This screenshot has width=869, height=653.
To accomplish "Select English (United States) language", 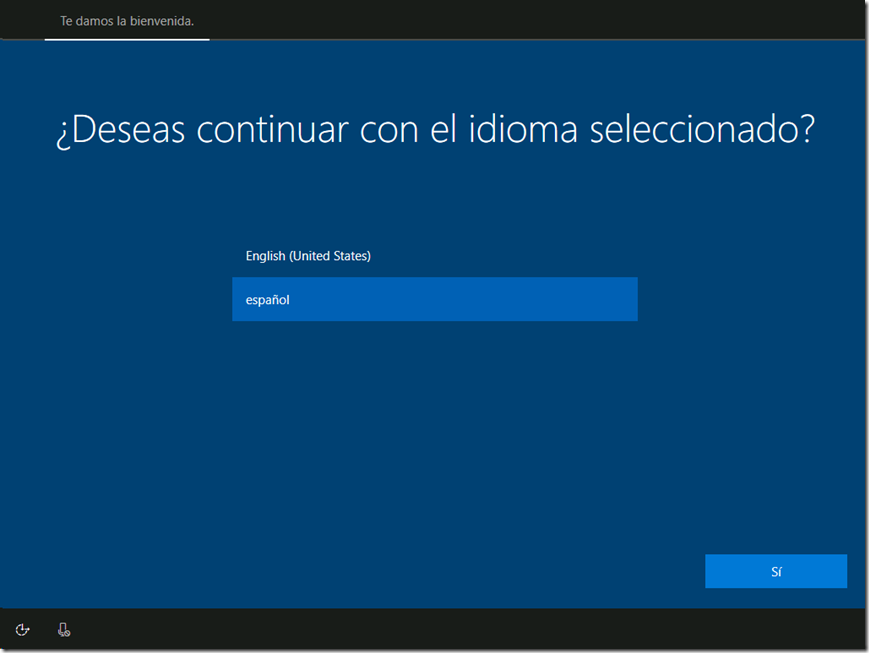I will pos(308,256).
